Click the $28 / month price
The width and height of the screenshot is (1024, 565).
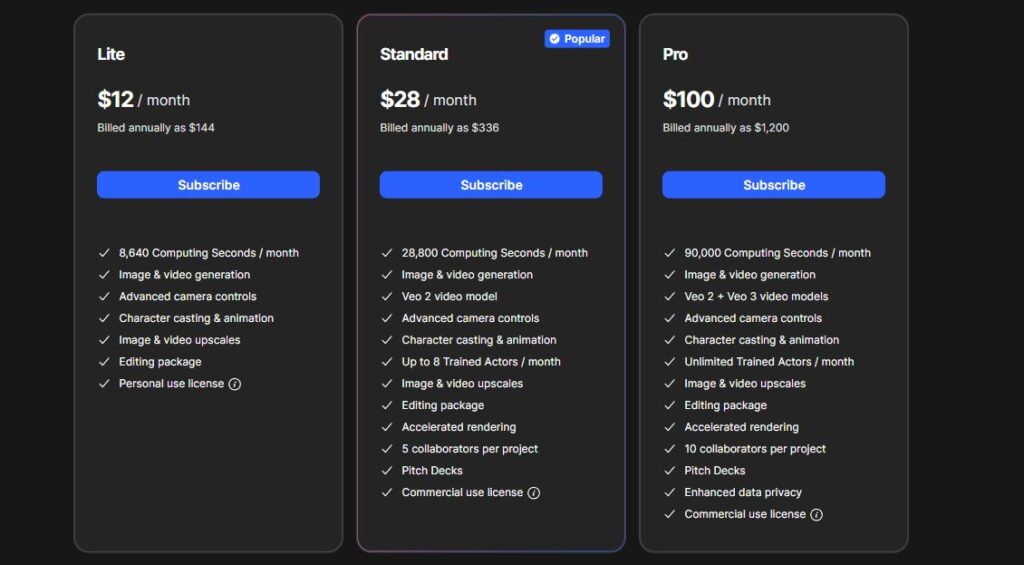click(428, 100)
